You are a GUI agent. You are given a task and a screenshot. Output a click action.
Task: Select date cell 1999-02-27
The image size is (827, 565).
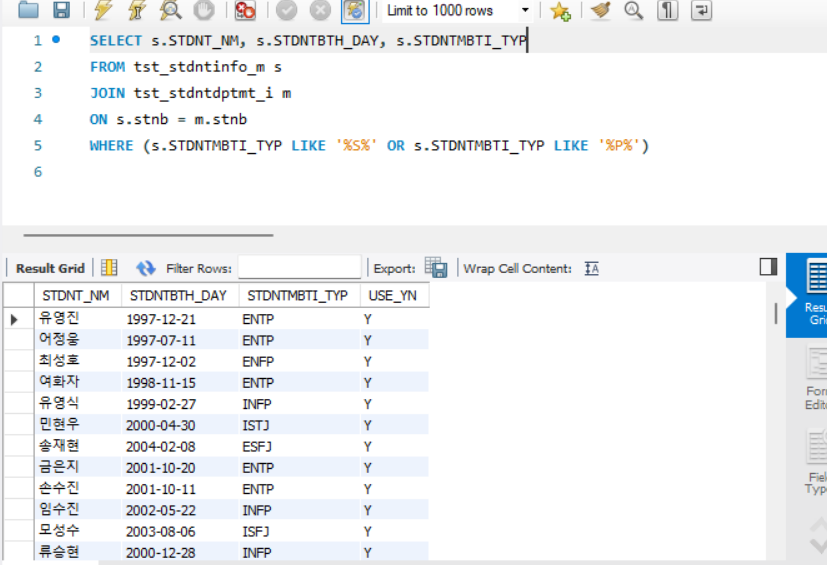[180, 404]
